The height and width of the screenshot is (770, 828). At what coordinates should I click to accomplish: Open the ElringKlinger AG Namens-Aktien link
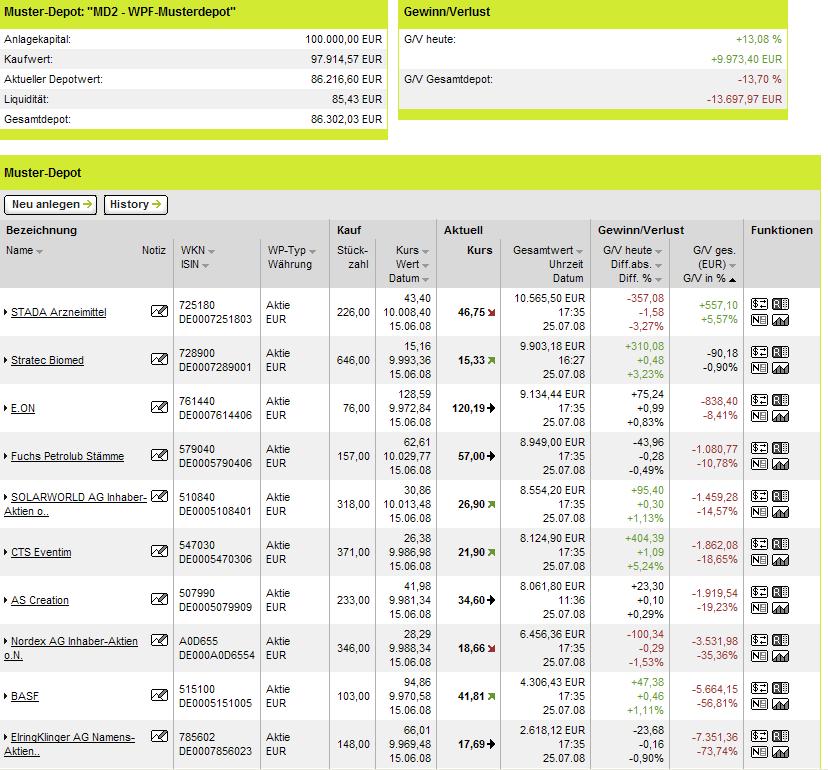[70, 744]
